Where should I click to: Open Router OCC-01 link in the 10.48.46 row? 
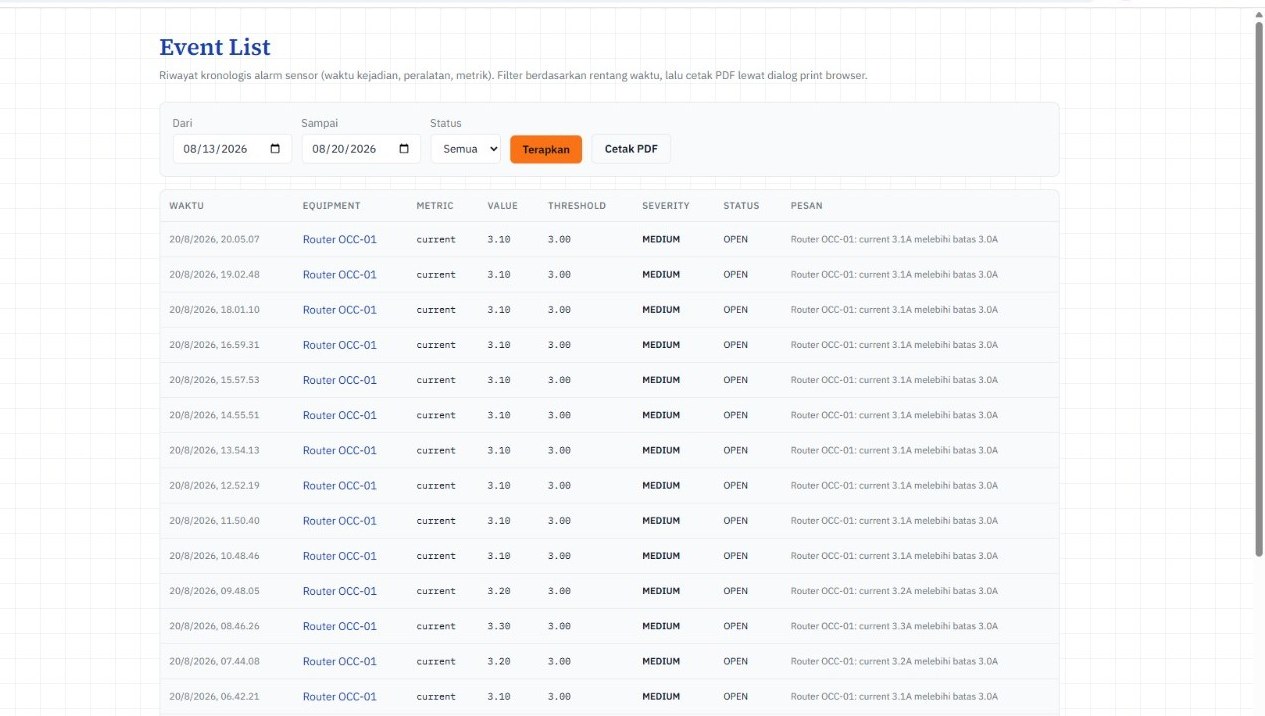point(340,556)
